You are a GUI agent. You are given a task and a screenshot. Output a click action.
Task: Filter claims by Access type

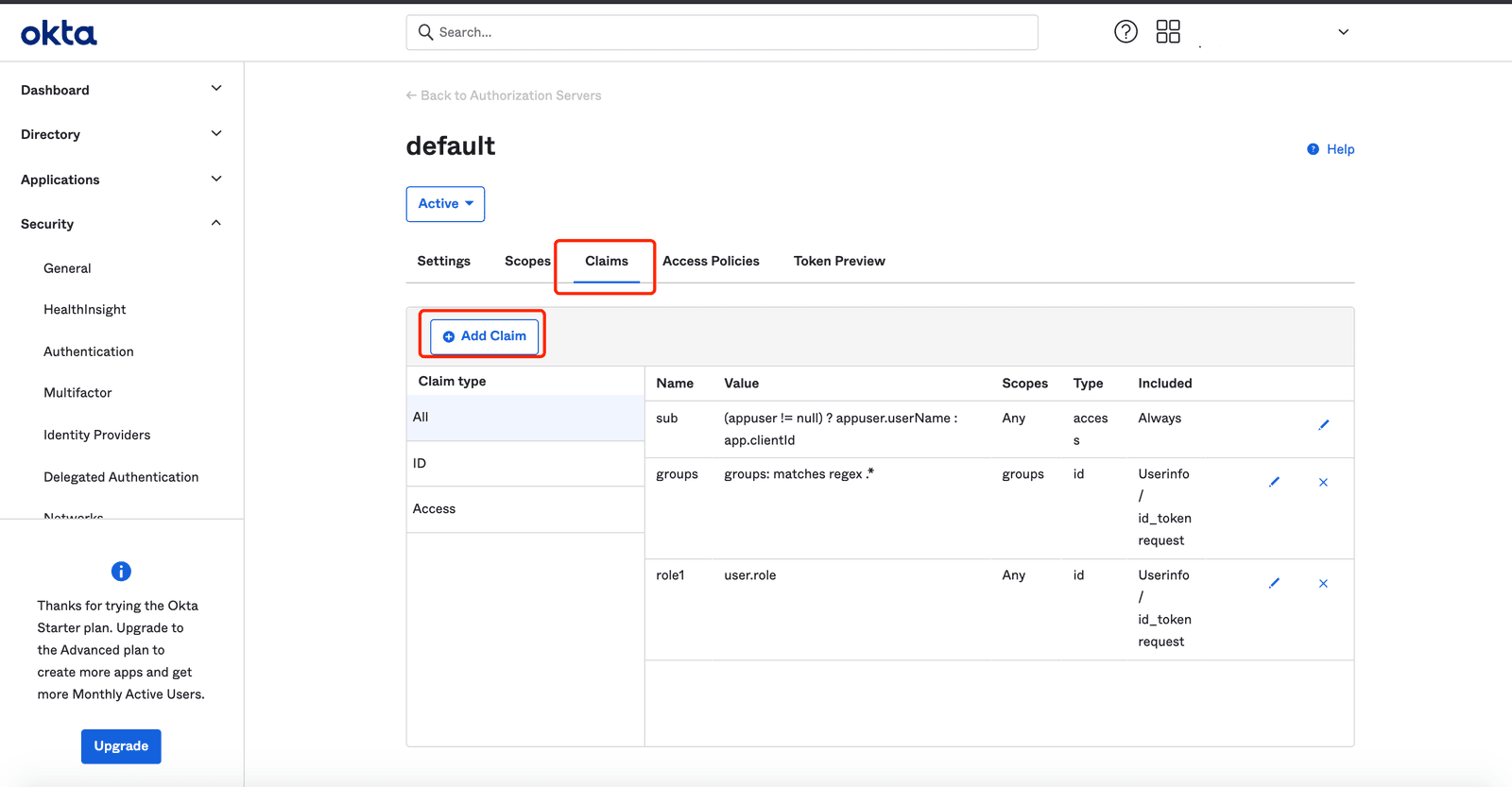(525, 508)
